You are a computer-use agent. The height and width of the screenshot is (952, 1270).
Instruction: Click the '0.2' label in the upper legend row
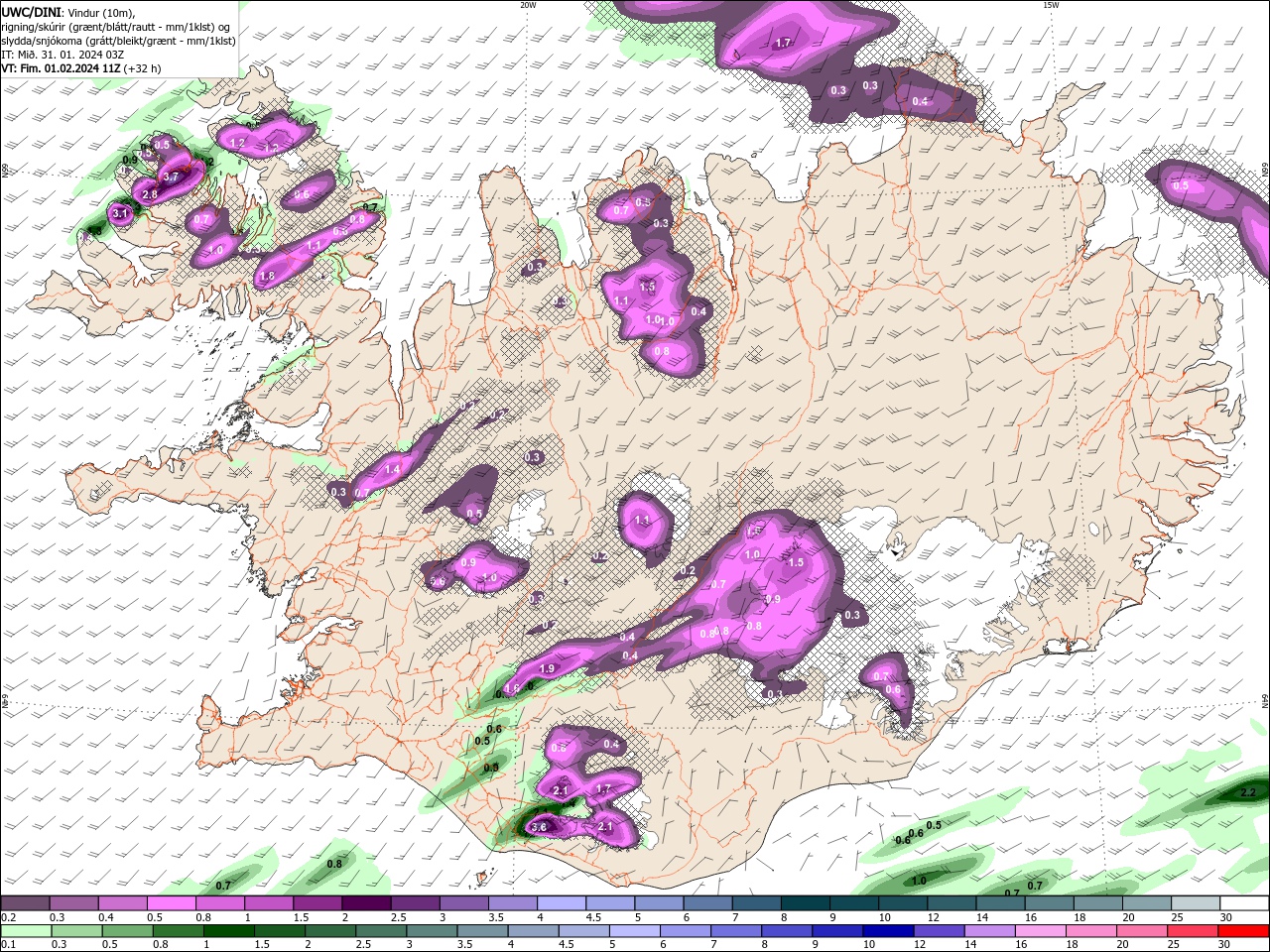(x=8, y=917)
